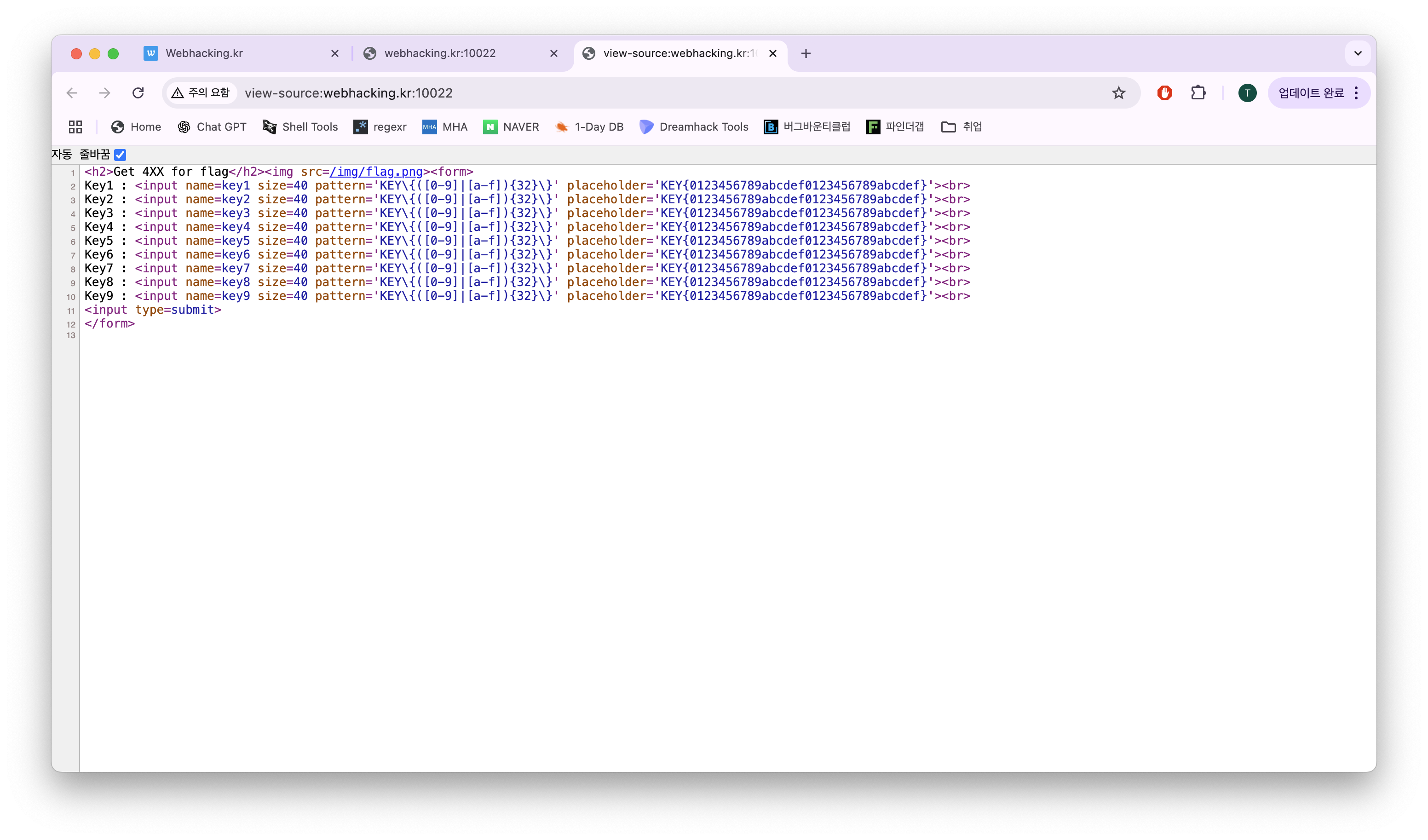Open the red shield ad blocker extension
This screenshot has width=1428, height=840.
pyautogui.click(x=1164, y=93)
